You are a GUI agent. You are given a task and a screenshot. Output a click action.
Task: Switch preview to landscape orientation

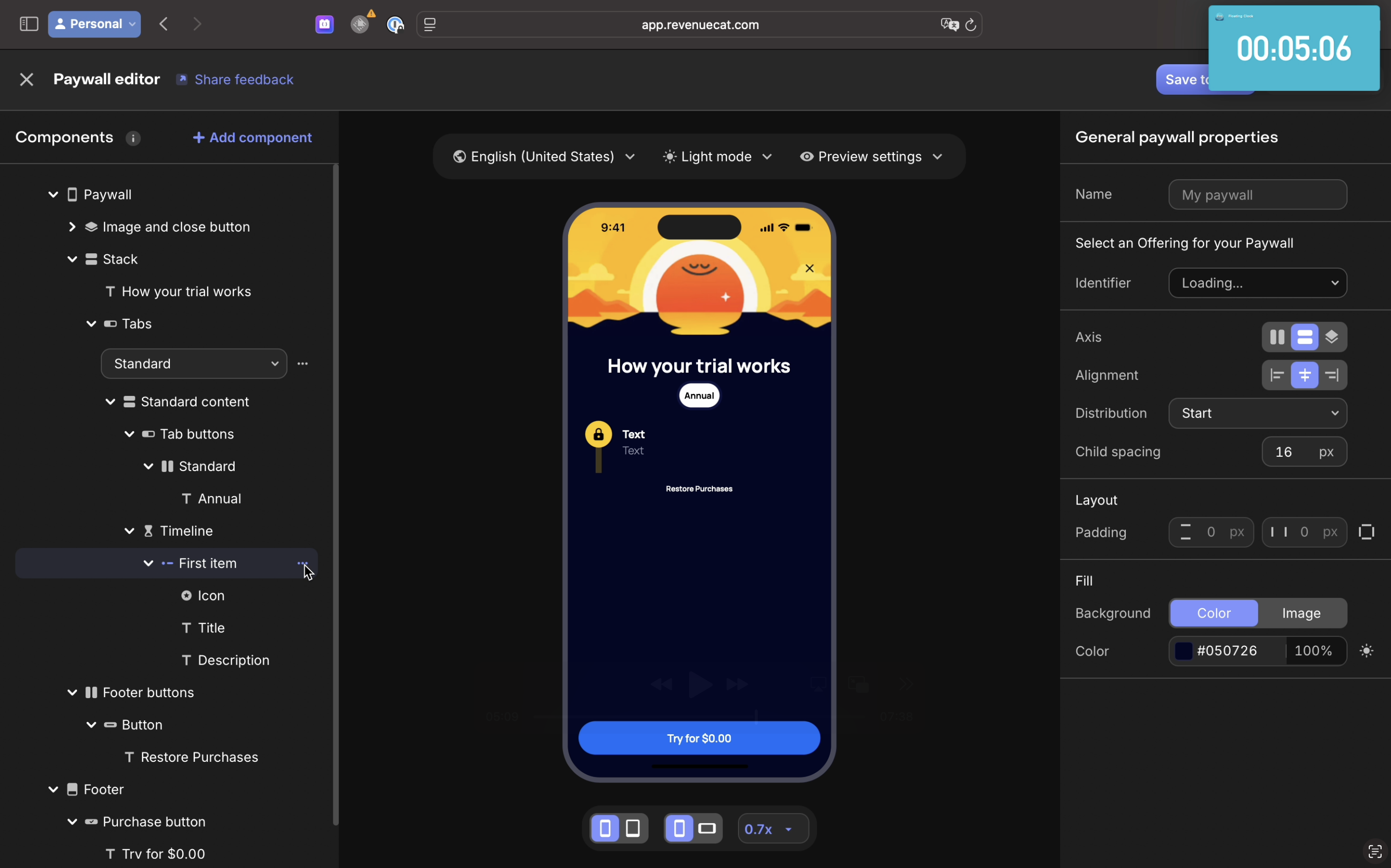707,829
